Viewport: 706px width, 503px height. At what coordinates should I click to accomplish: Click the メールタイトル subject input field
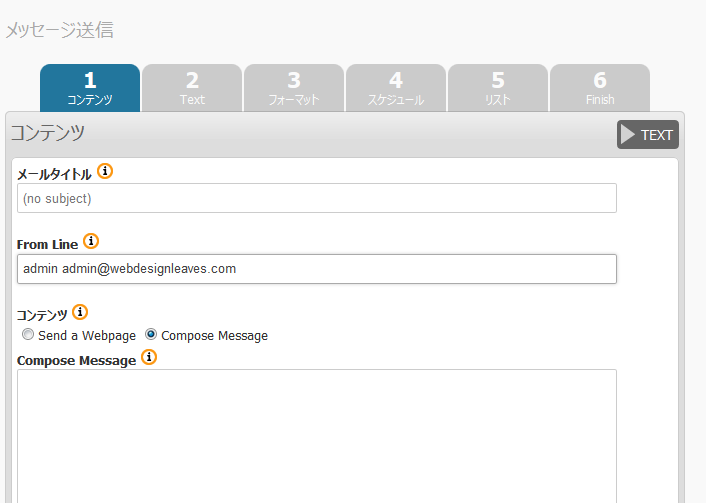[x=316, y=198]
